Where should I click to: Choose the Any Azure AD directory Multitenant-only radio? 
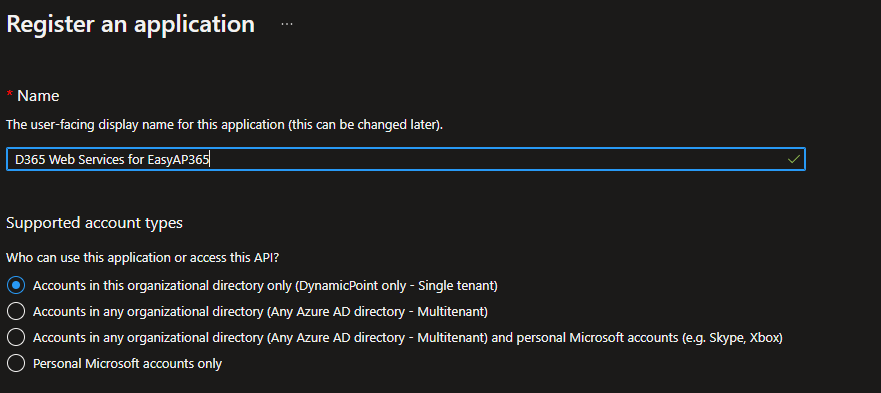coord(16,311)
